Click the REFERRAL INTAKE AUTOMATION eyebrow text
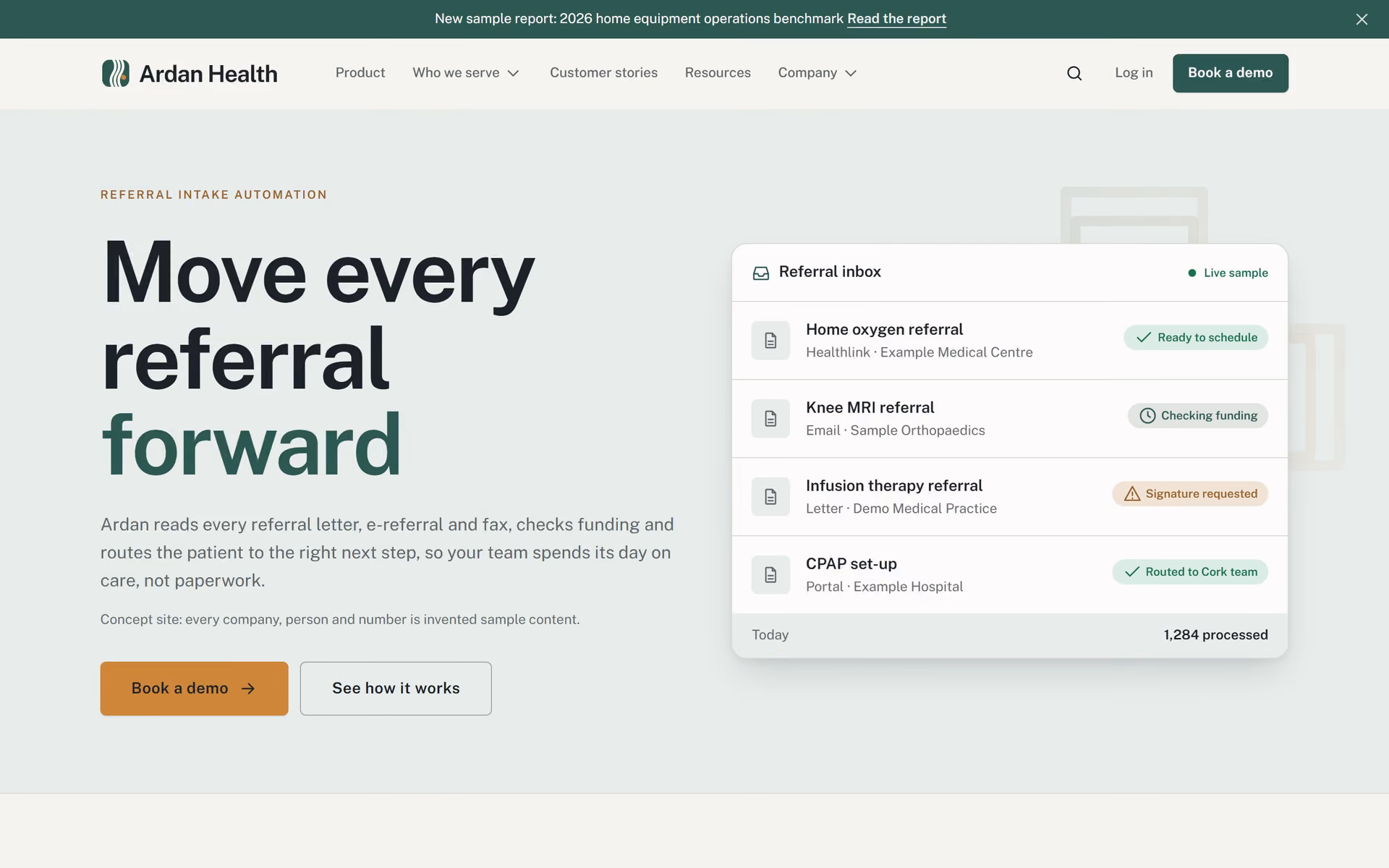 (213, 195)
